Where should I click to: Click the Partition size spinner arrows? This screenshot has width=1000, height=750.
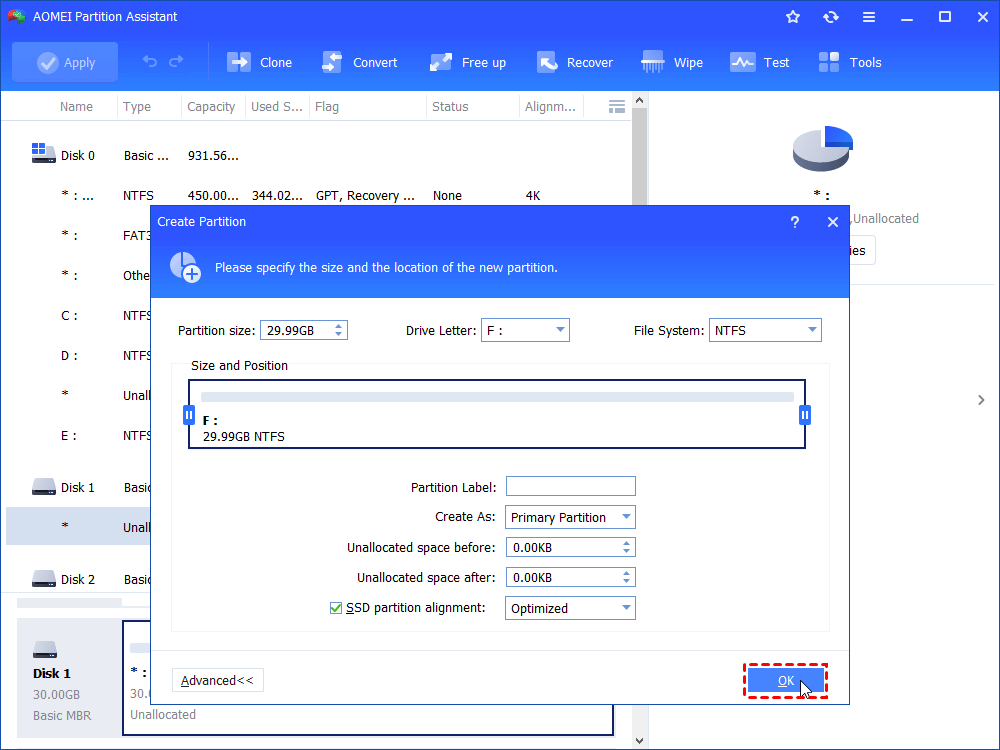click(339, 330)
